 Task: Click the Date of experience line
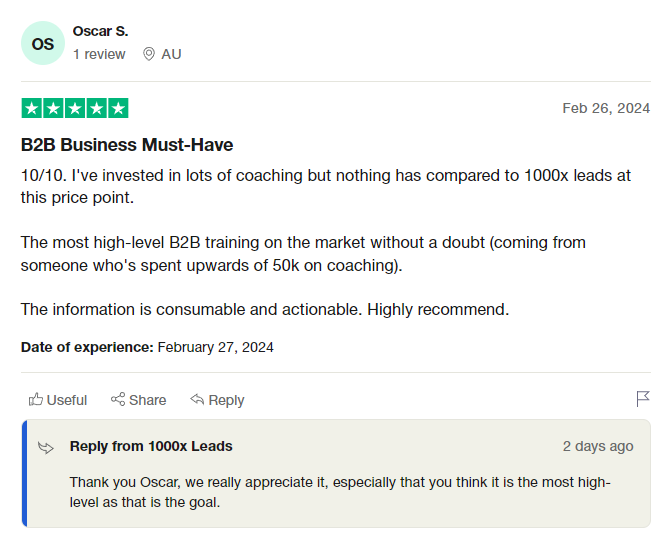click(147, 347)
